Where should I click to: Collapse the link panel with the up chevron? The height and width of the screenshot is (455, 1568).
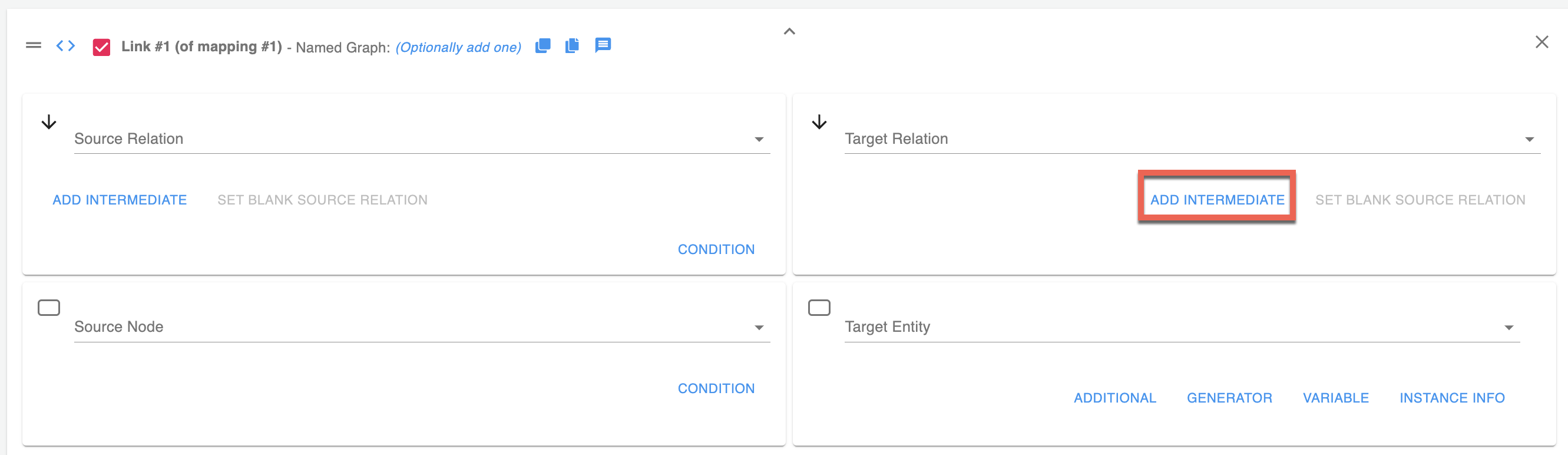pyautogui.click(x=789, y=32)
